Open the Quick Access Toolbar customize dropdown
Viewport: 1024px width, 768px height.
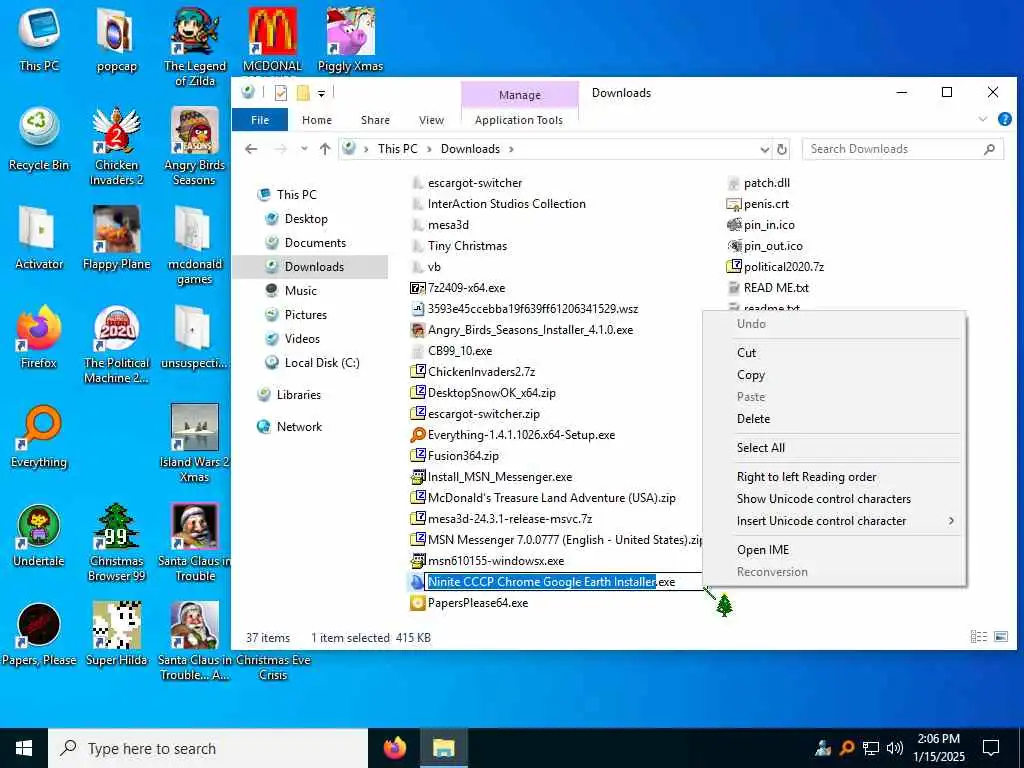[x=321, y=93]
